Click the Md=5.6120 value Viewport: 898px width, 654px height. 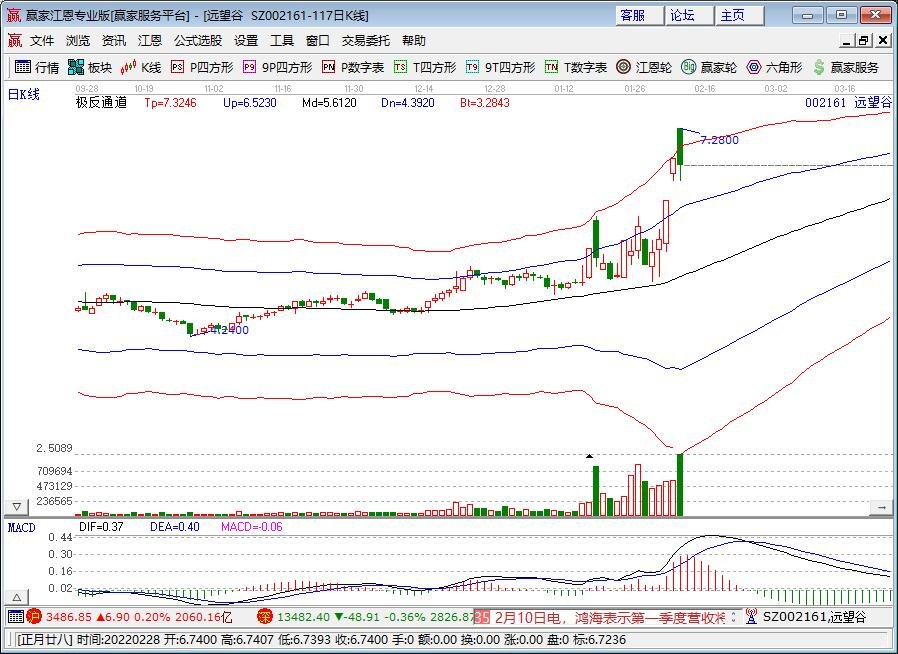(329, 103)
